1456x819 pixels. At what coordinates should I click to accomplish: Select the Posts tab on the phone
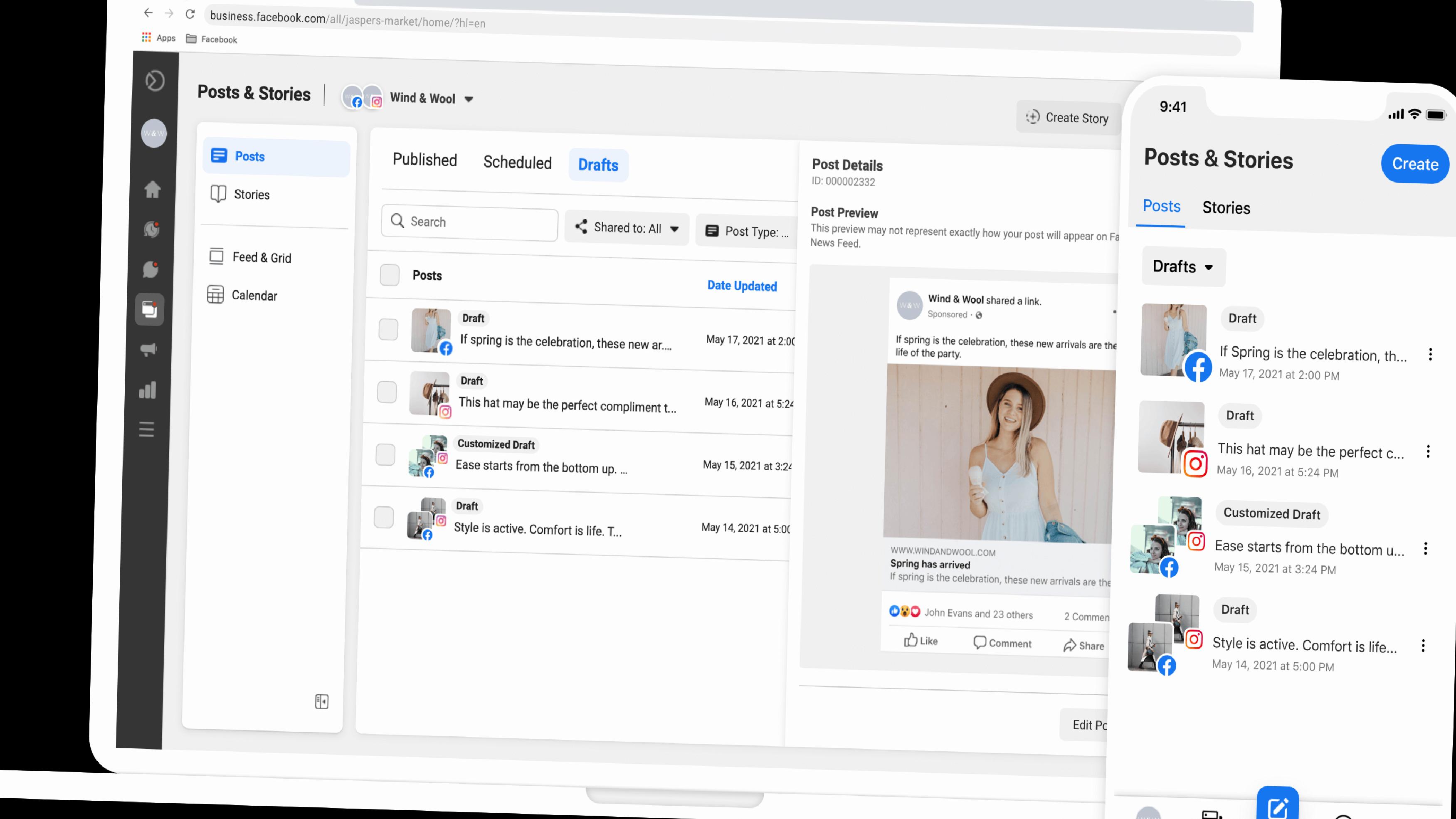(1162, 206)
